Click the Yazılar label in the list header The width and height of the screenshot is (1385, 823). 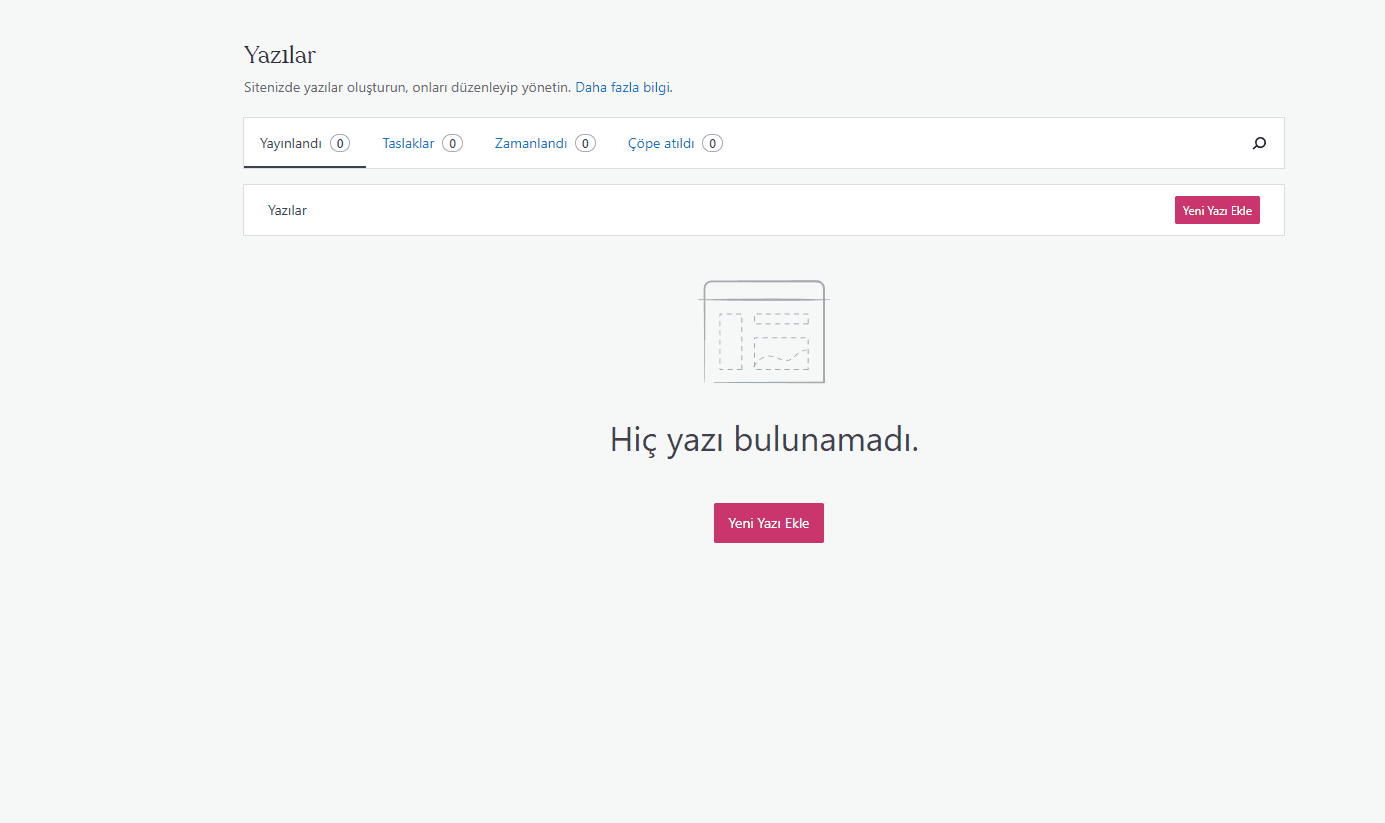287,210
